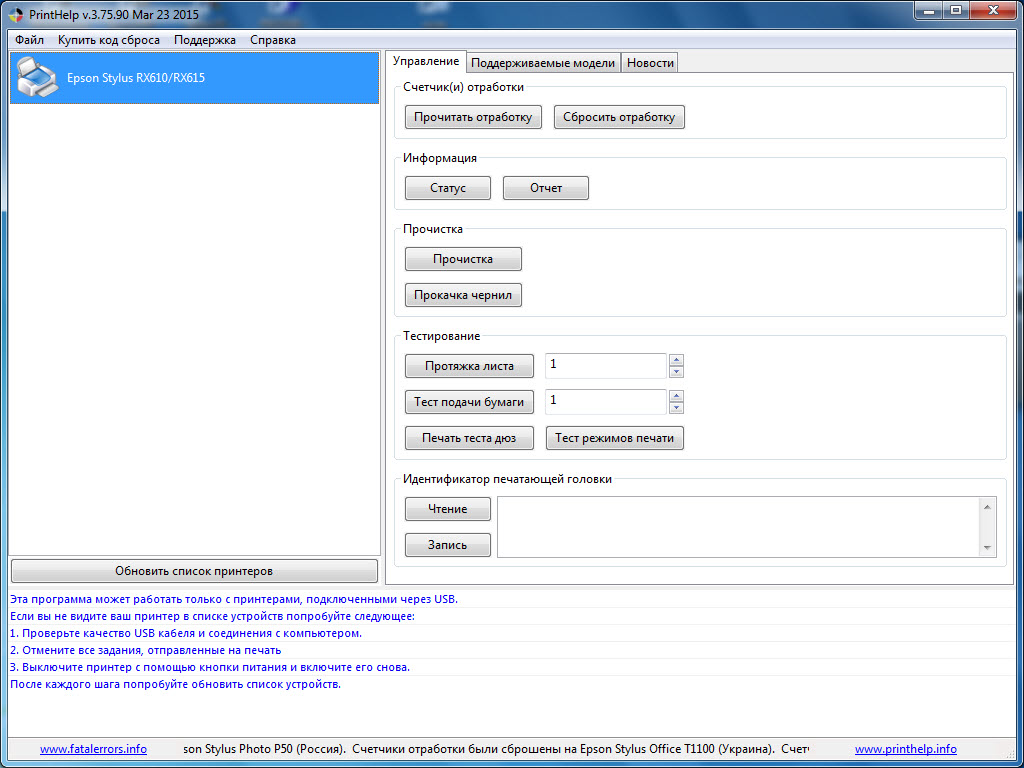Click the line 'Отмените все задания, отправленные на печать'

click(146, 650)
